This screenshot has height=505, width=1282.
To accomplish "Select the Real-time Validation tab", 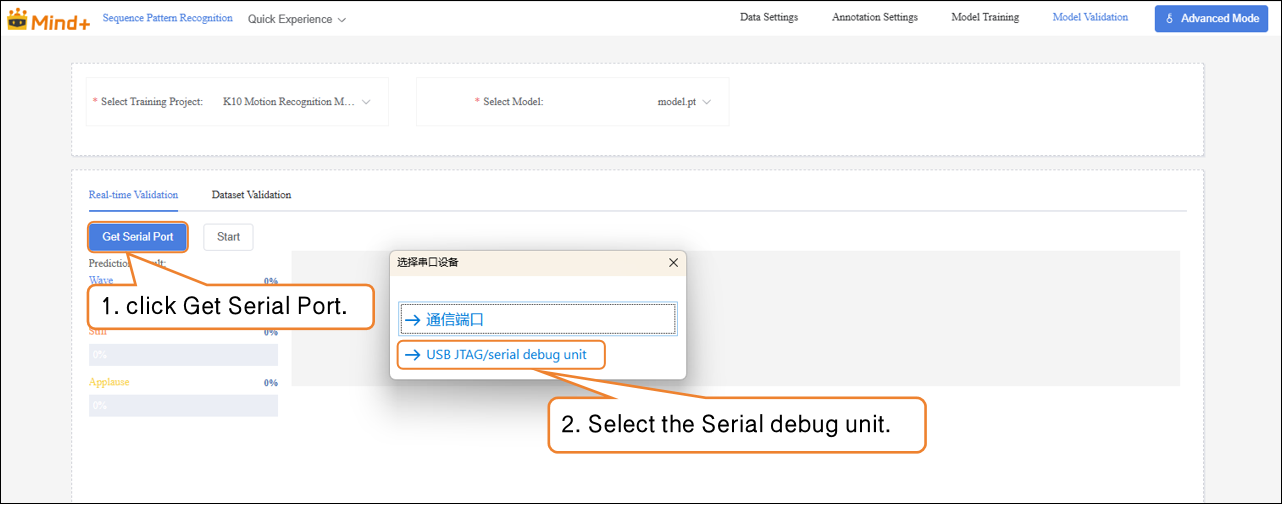I will click(x=133, y=195).
